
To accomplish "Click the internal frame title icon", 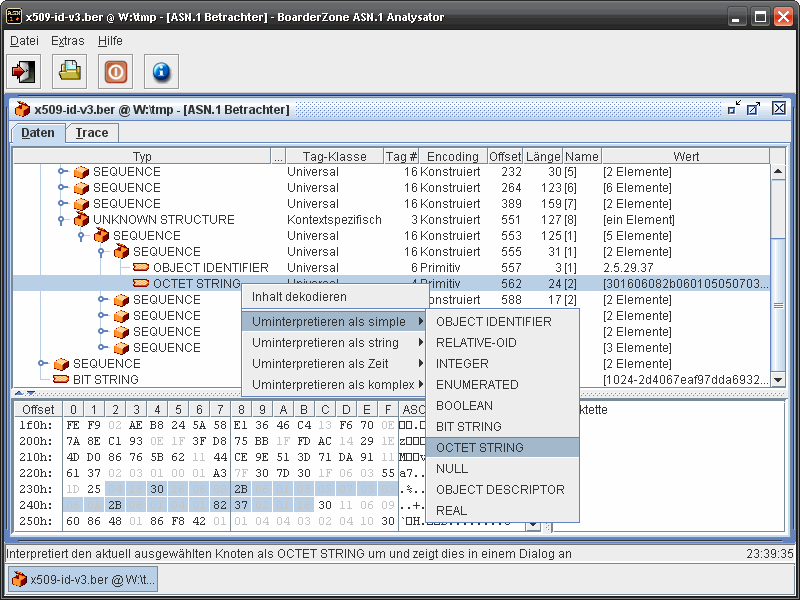I will pyautogui.click(x=22, y=109).
